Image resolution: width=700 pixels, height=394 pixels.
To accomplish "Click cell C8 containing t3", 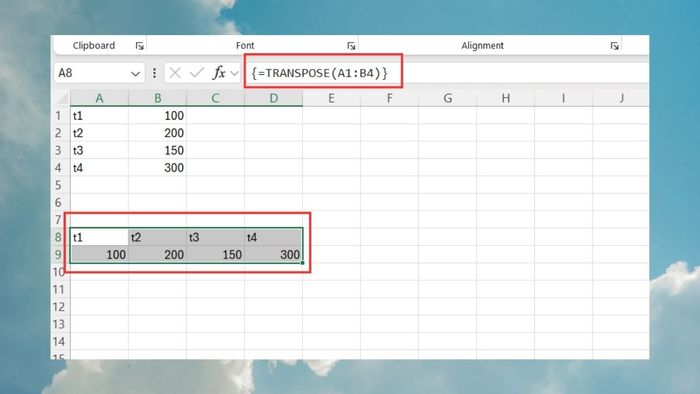I will 215,237.
